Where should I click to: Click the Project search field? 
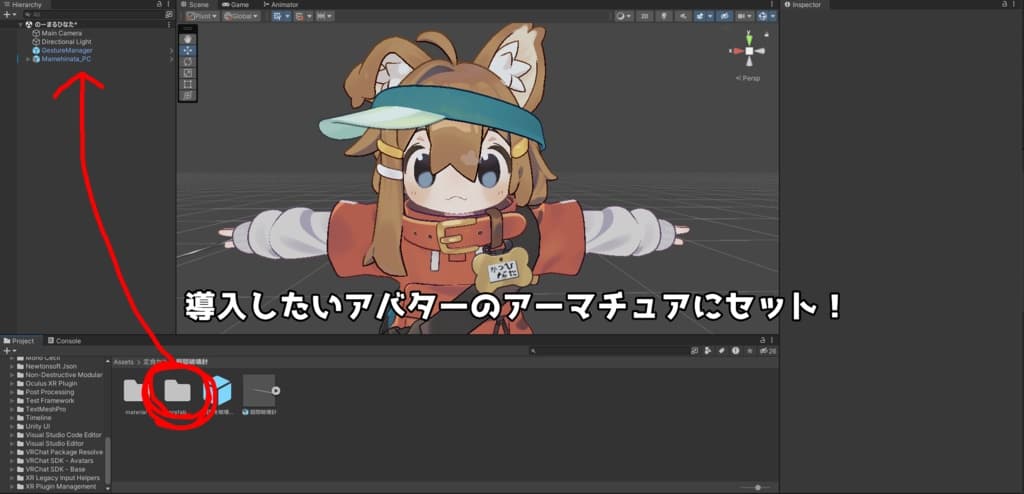point(609,351)
